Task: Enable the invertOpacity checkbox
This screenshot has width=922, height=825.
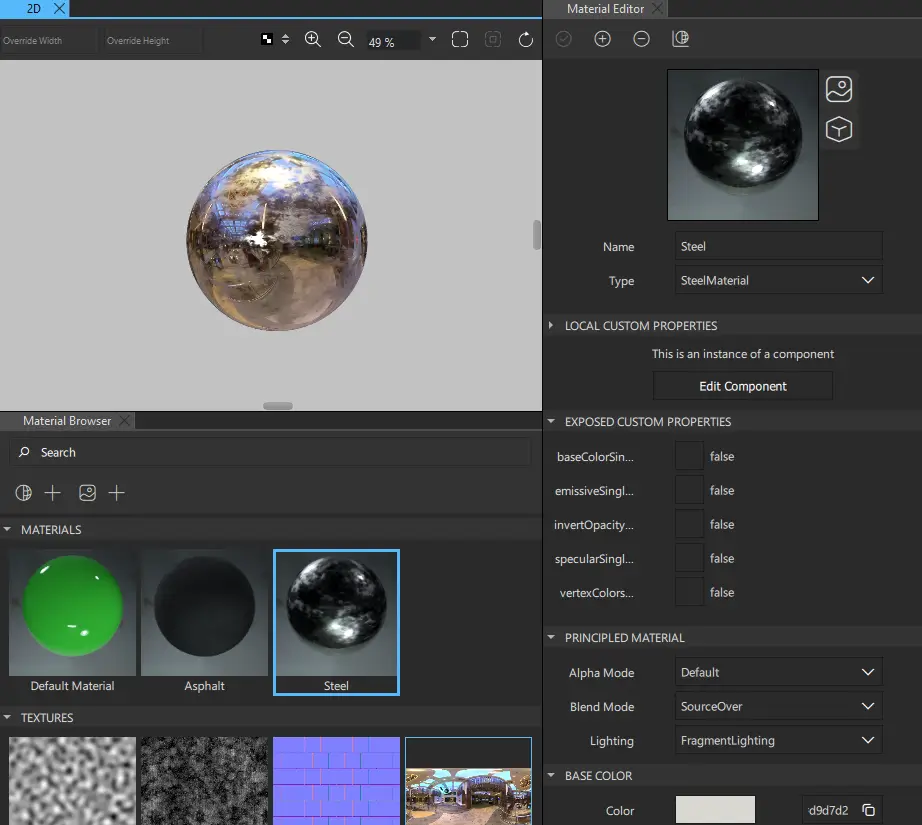Action: pyautogui.click(x=688, y=524)
